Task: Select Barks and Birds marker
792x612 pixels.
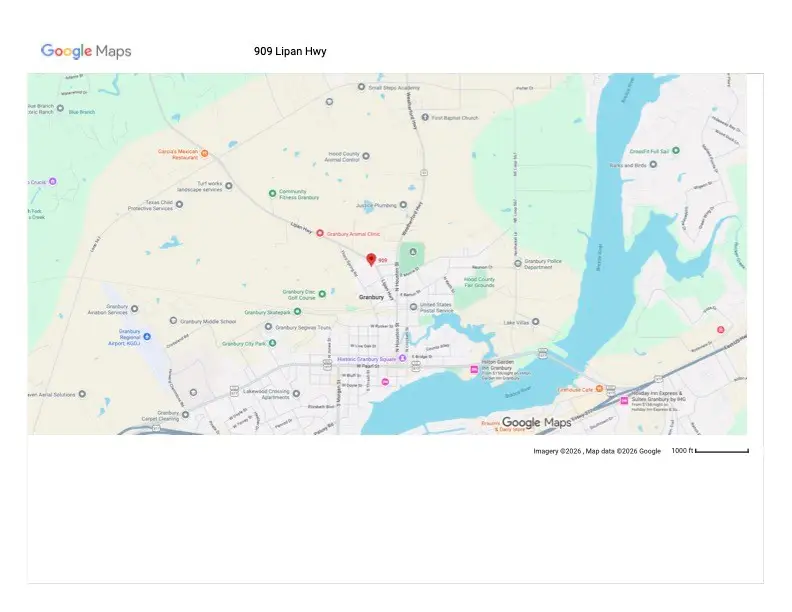Action: pos(653,164)
